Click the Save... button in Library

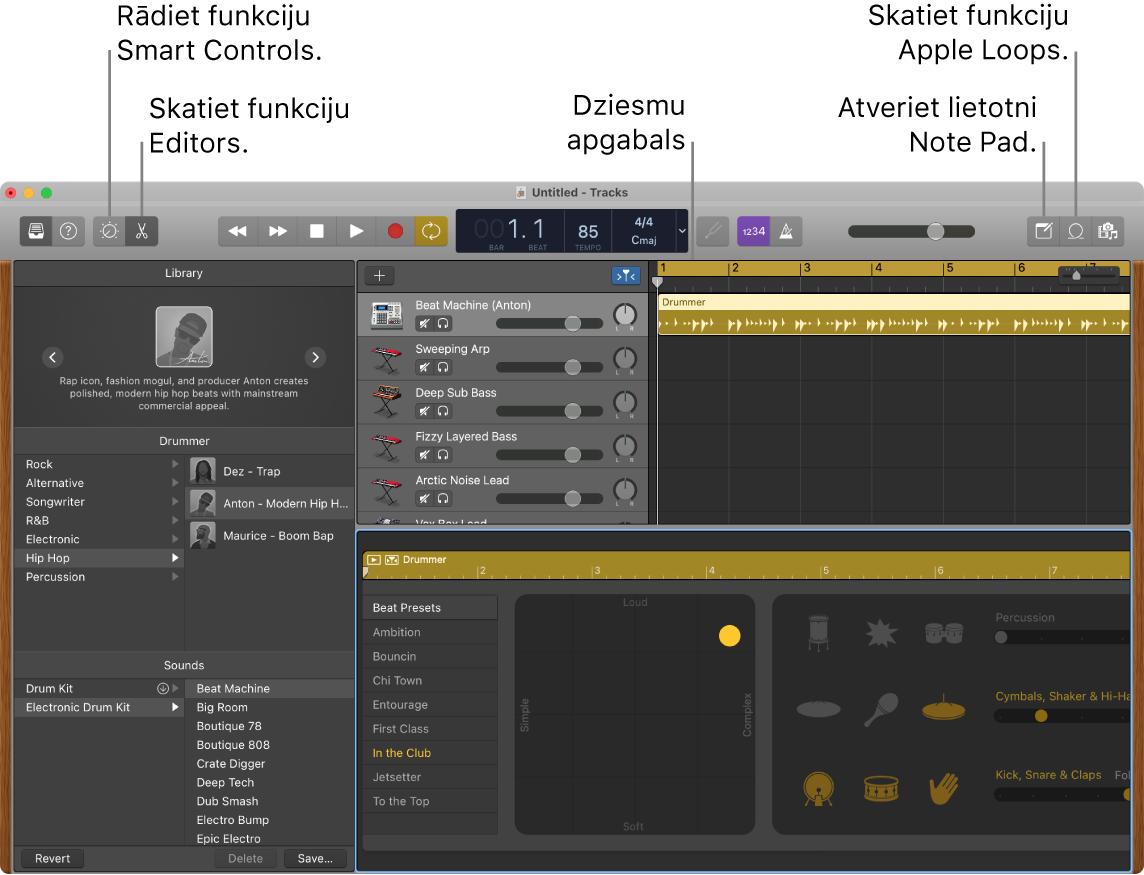click(x=314, y=859)
